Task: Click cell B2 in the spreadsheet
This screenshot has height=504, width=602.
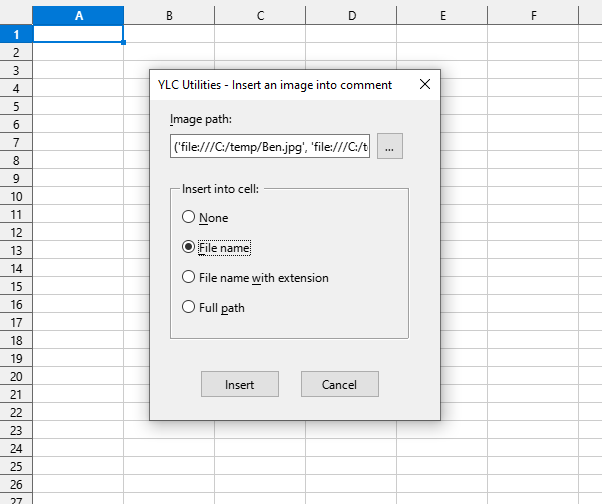Action: (169, 52)
